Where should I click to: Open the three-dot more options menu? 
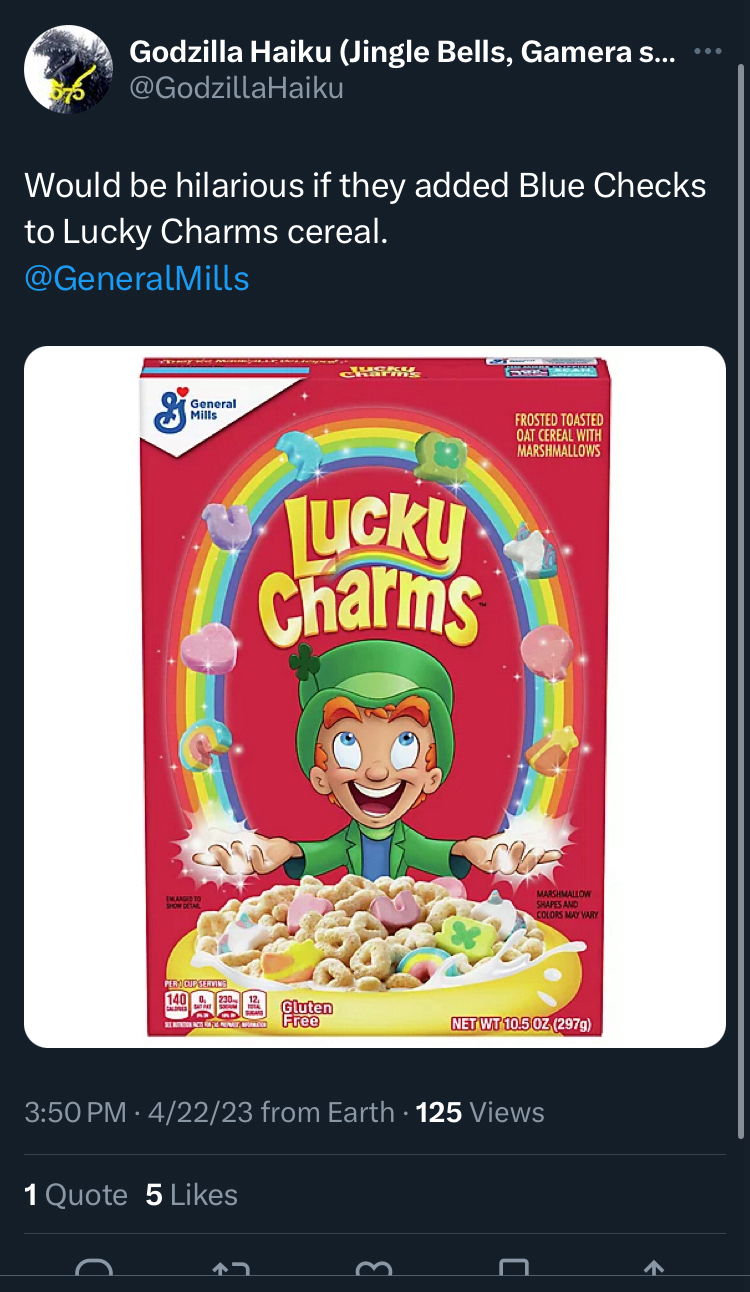click(x=706, y=52)
